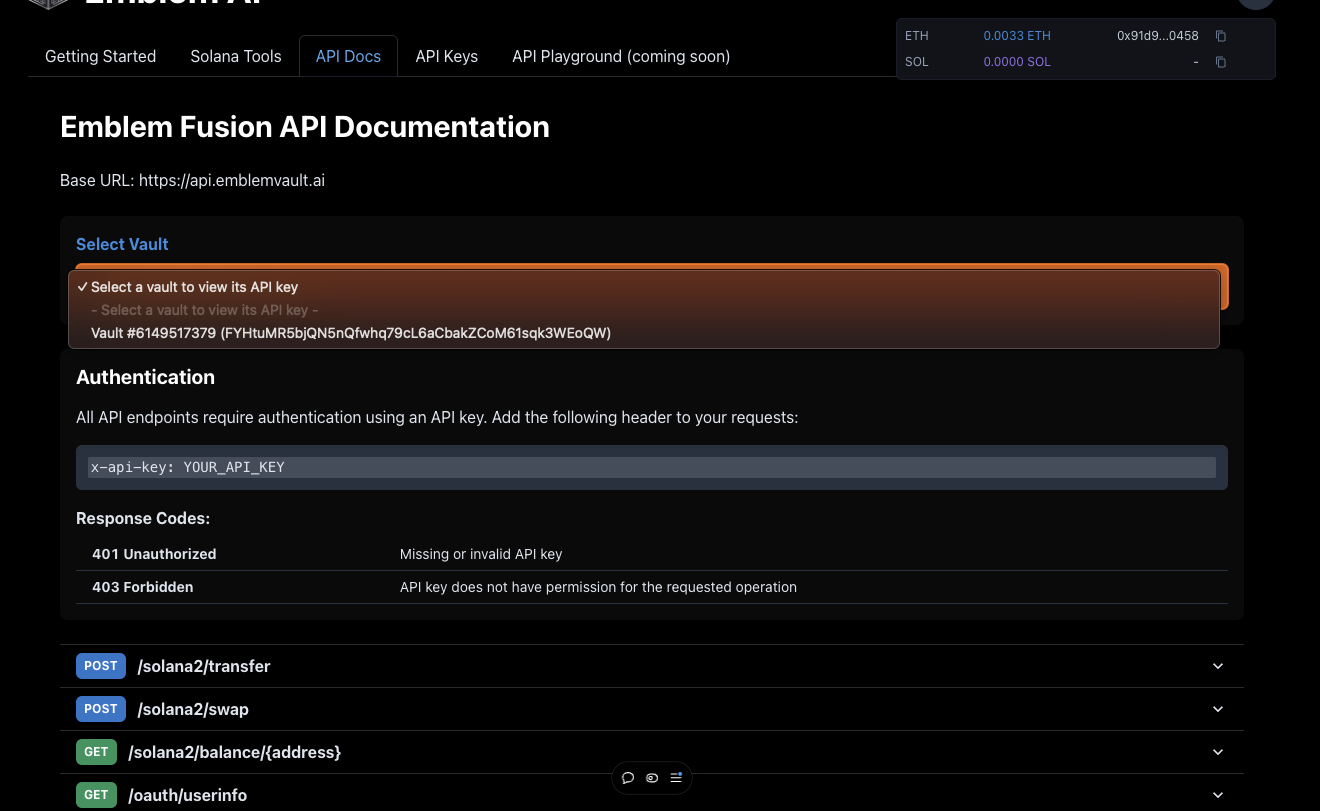This screenshot has width=1320, height=811.
Task: Click the Emblem Fusion API Documentation title
Action: (305, 127)
